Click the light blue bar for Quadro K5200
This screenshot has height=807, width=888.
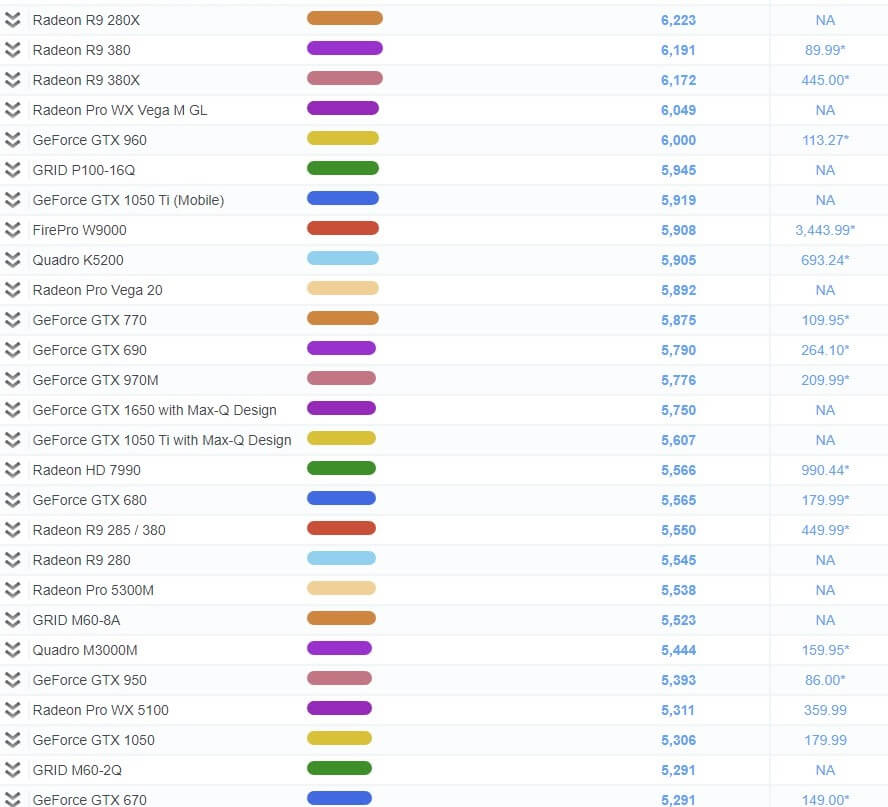[343, 258]
